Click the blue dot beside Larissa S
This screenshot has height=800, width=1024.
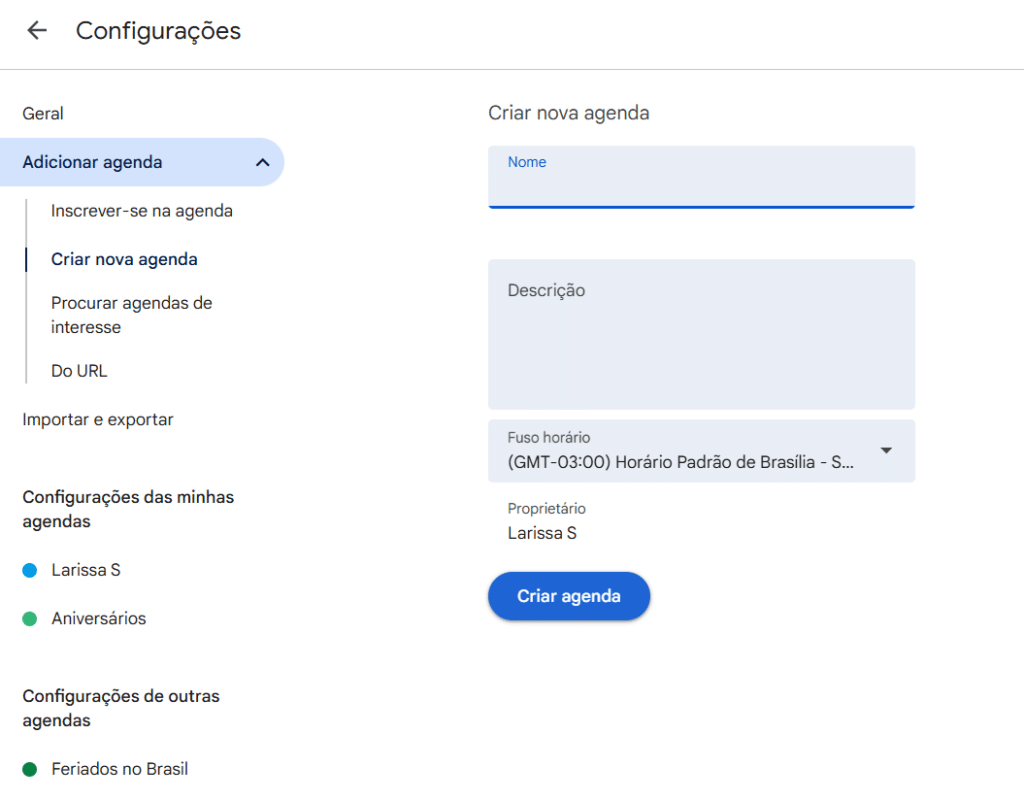[30, 570]
